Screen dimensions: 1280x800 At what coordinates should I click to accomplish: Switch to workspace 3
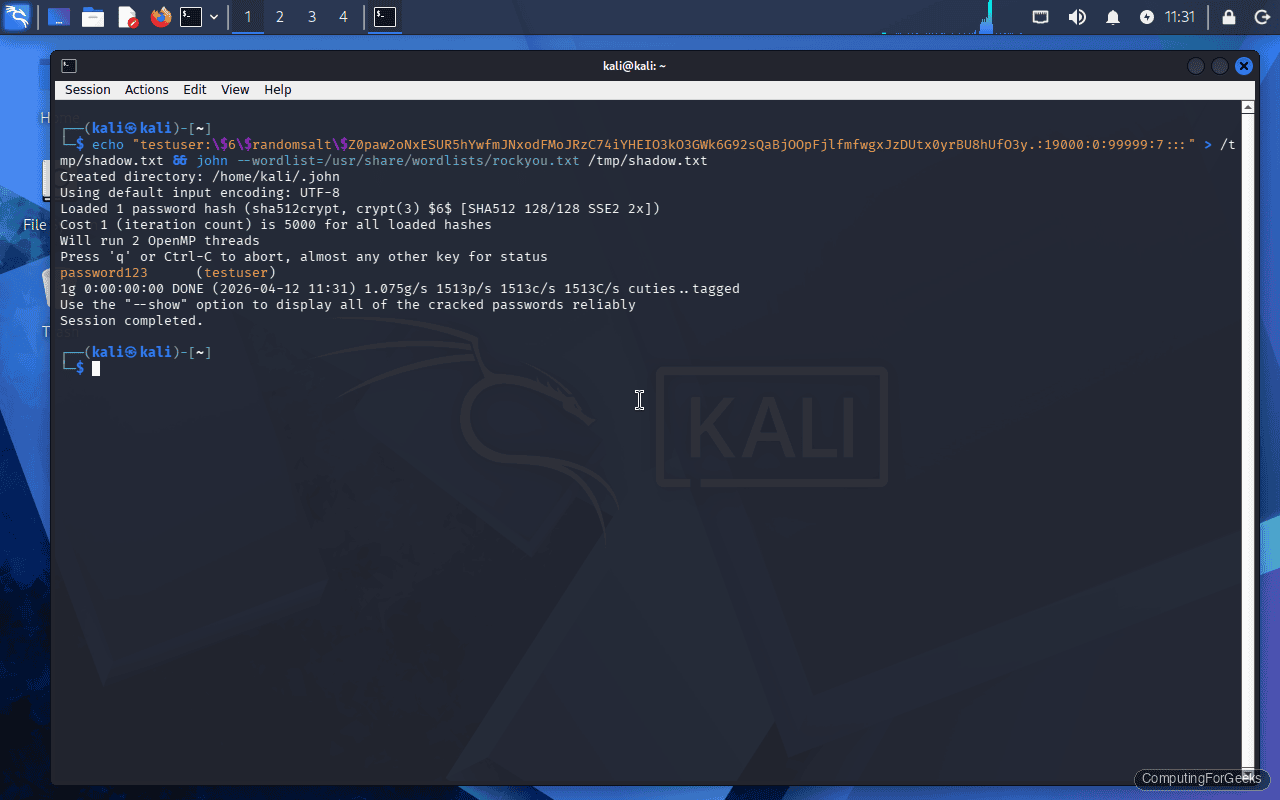tap(311, 17)
